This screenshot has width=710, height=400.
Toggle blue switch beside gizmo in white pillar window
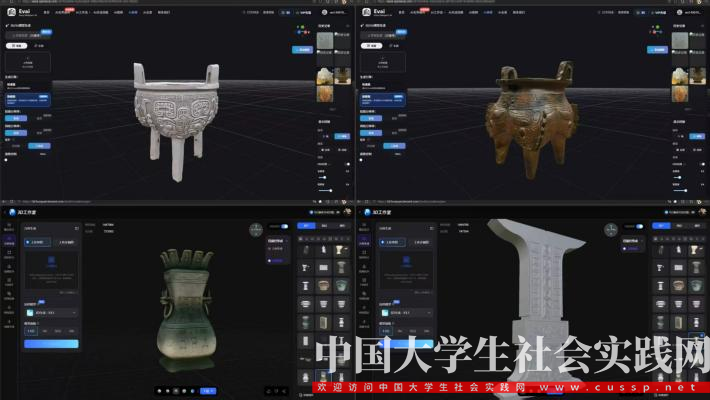(x=639, y=226)
